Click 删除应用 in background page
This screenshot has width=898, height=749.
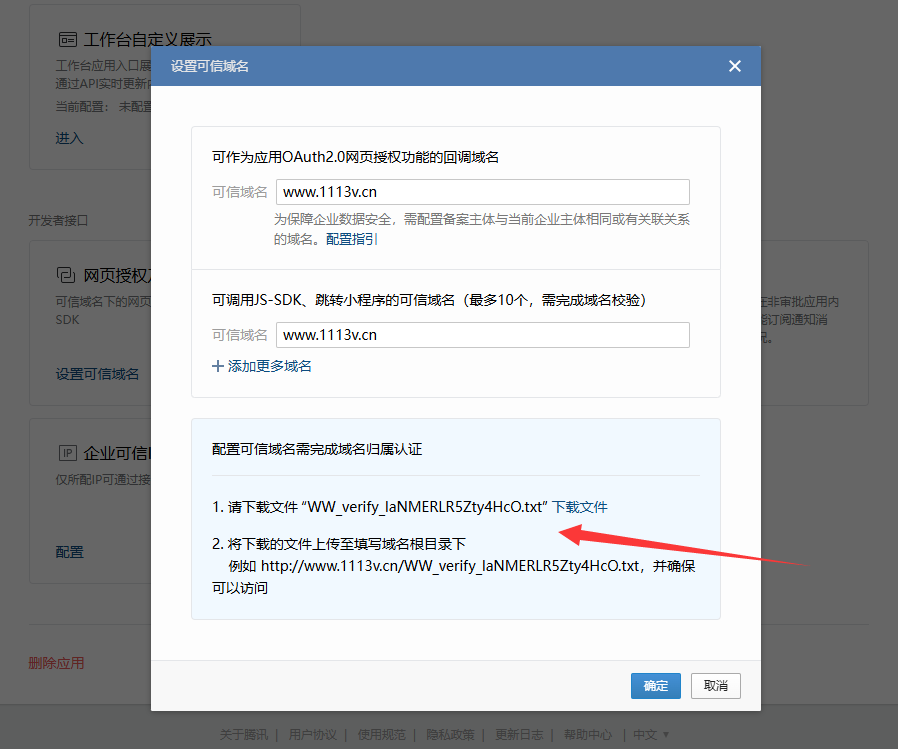click(x=56, y=663)
